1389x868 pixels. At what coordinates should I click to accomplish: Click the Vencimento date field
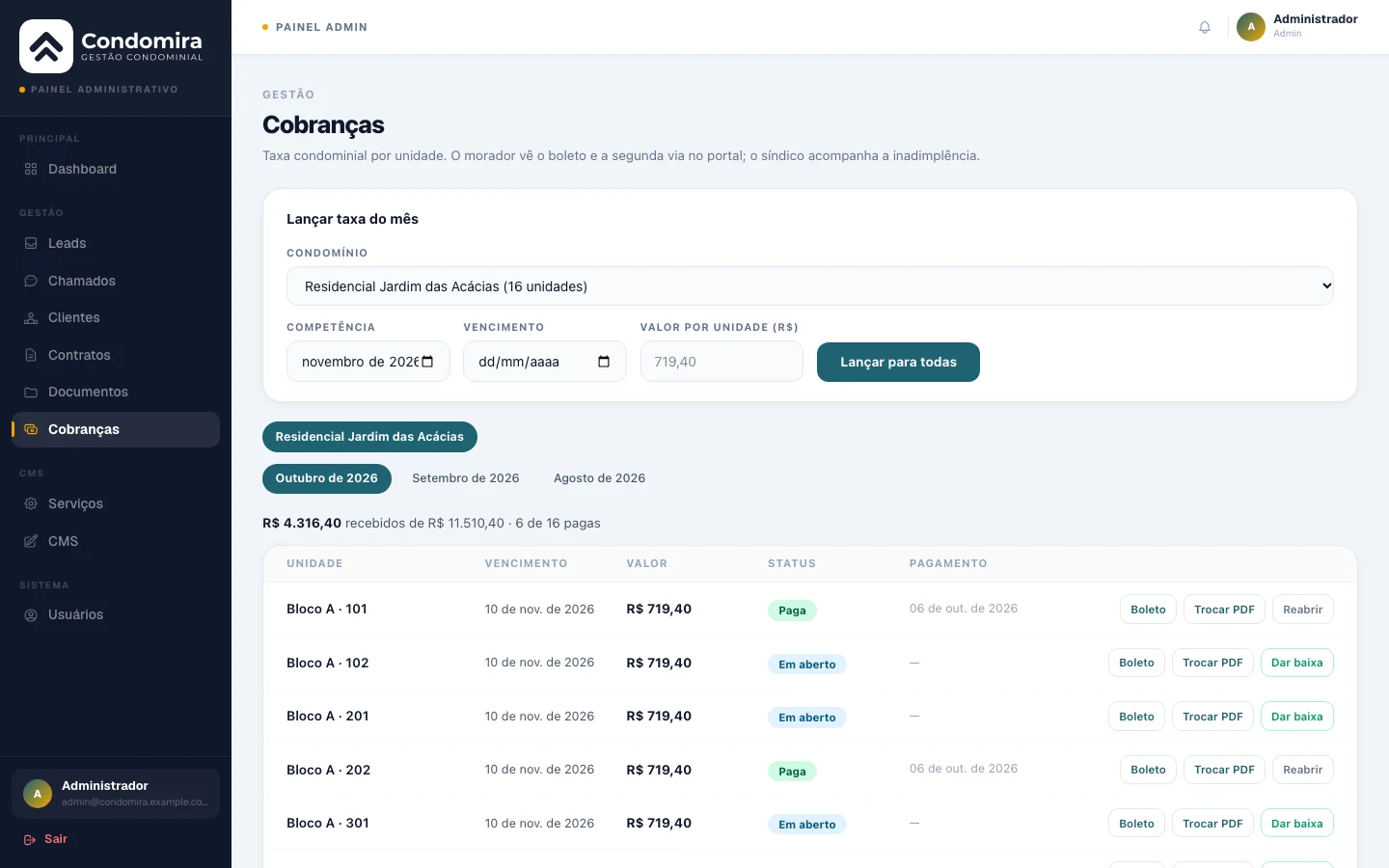[545, 362]
